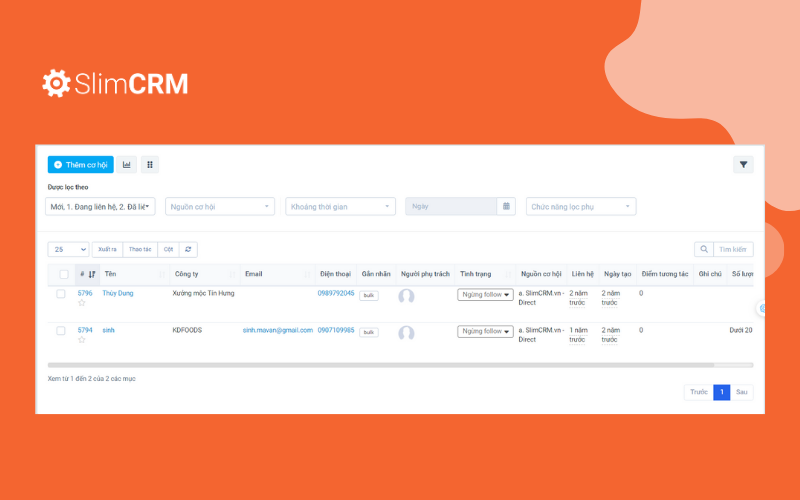The height and width of the screenshot is (500, 800).
Task: Expand the Chức năng lọc phụ dropdown
Action: (581, 207)
